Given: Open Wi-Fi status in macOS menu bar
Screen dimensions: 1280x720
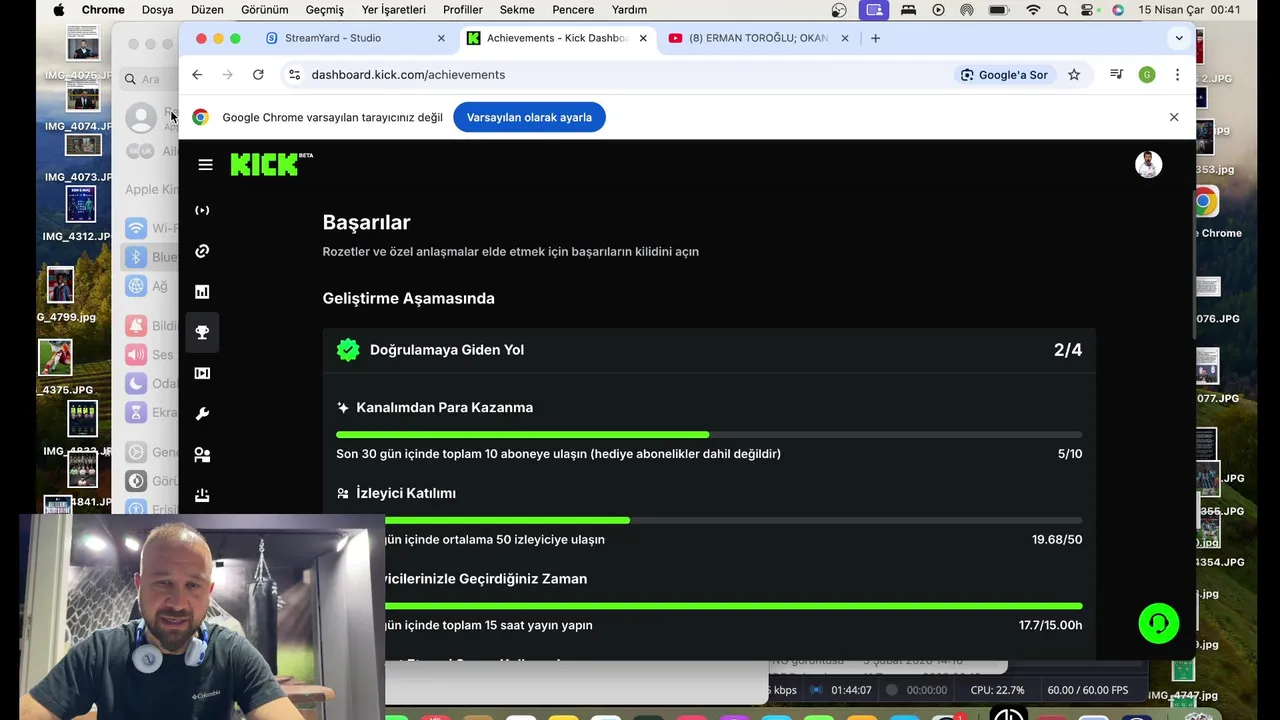Looking at the screenshot, I should (x=1032, y=10).
